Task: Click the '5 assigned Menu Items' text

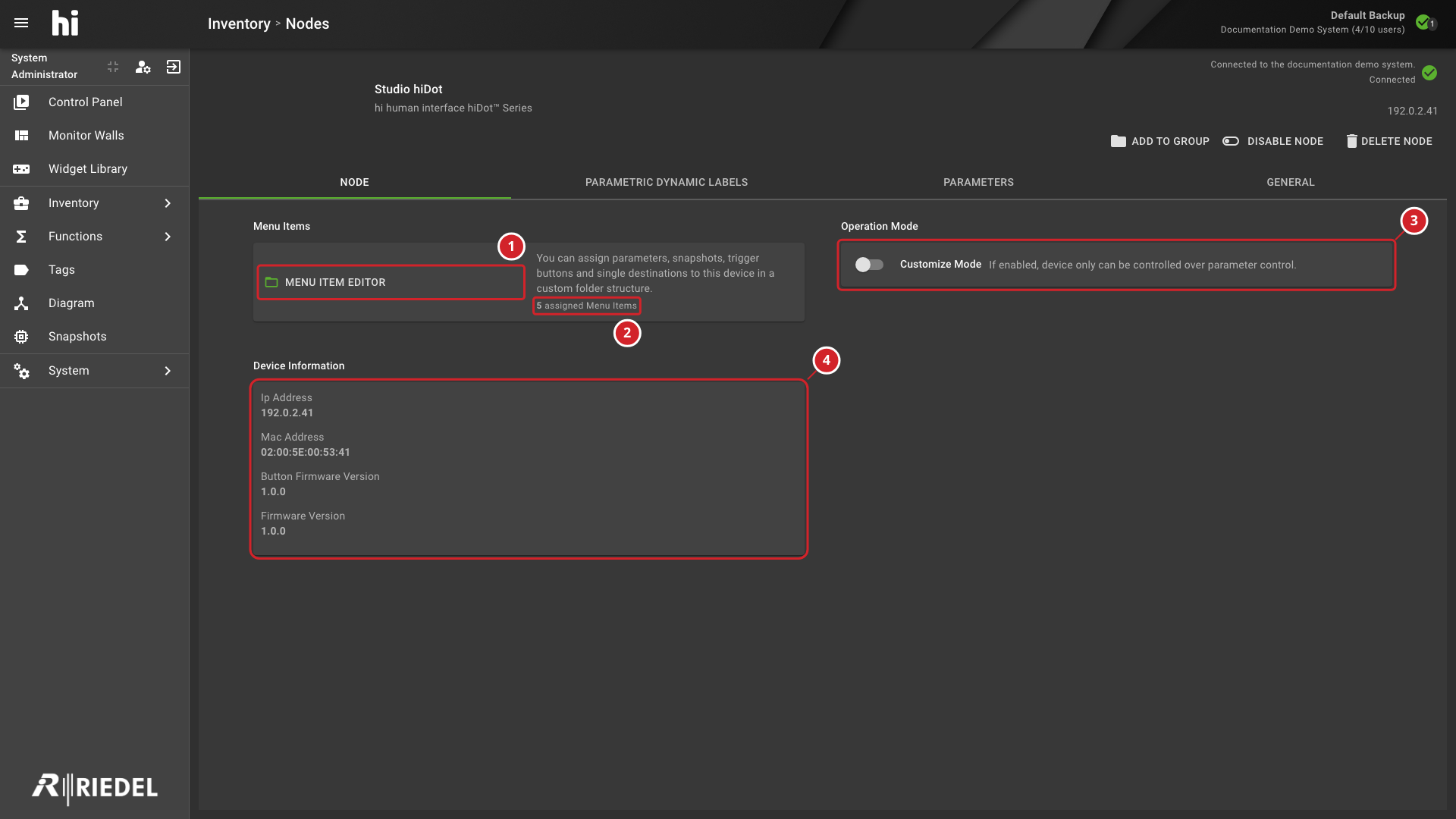Action: [x=587, y=306]
